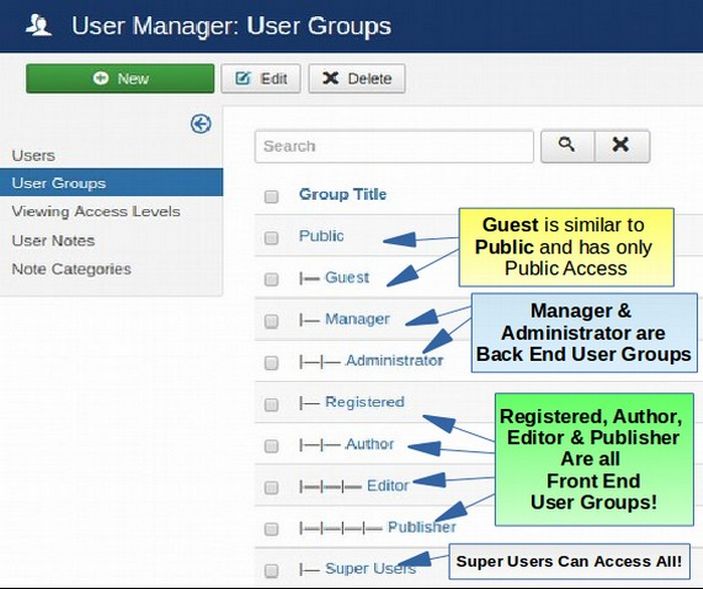The width and height of the screenshot is (703, 589).
Task: Collapse sidebar with the blue arrow icon
Action: coord(201,124)
